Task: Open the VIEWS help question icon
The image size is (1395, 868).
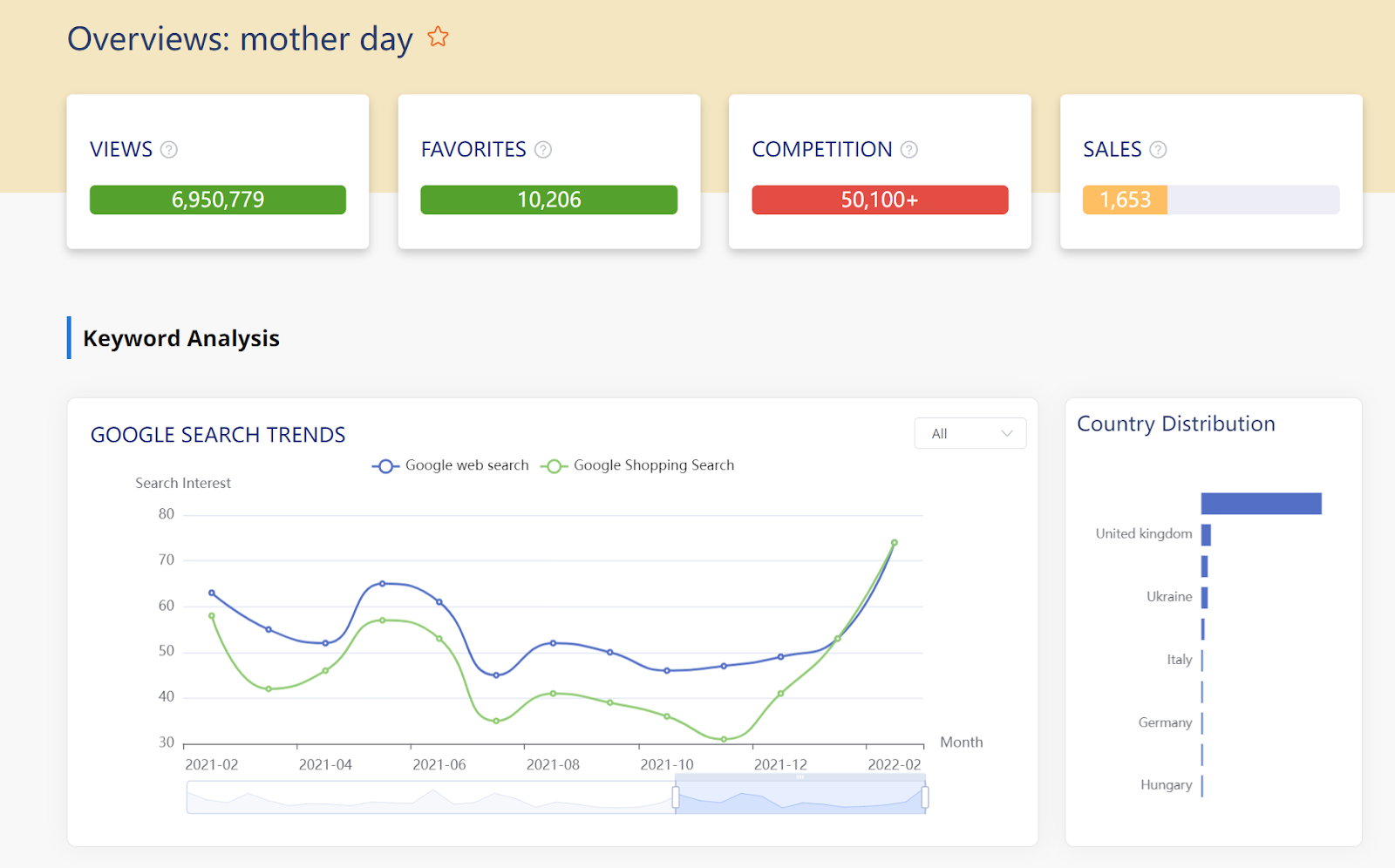Action: (x=169, y=150)
